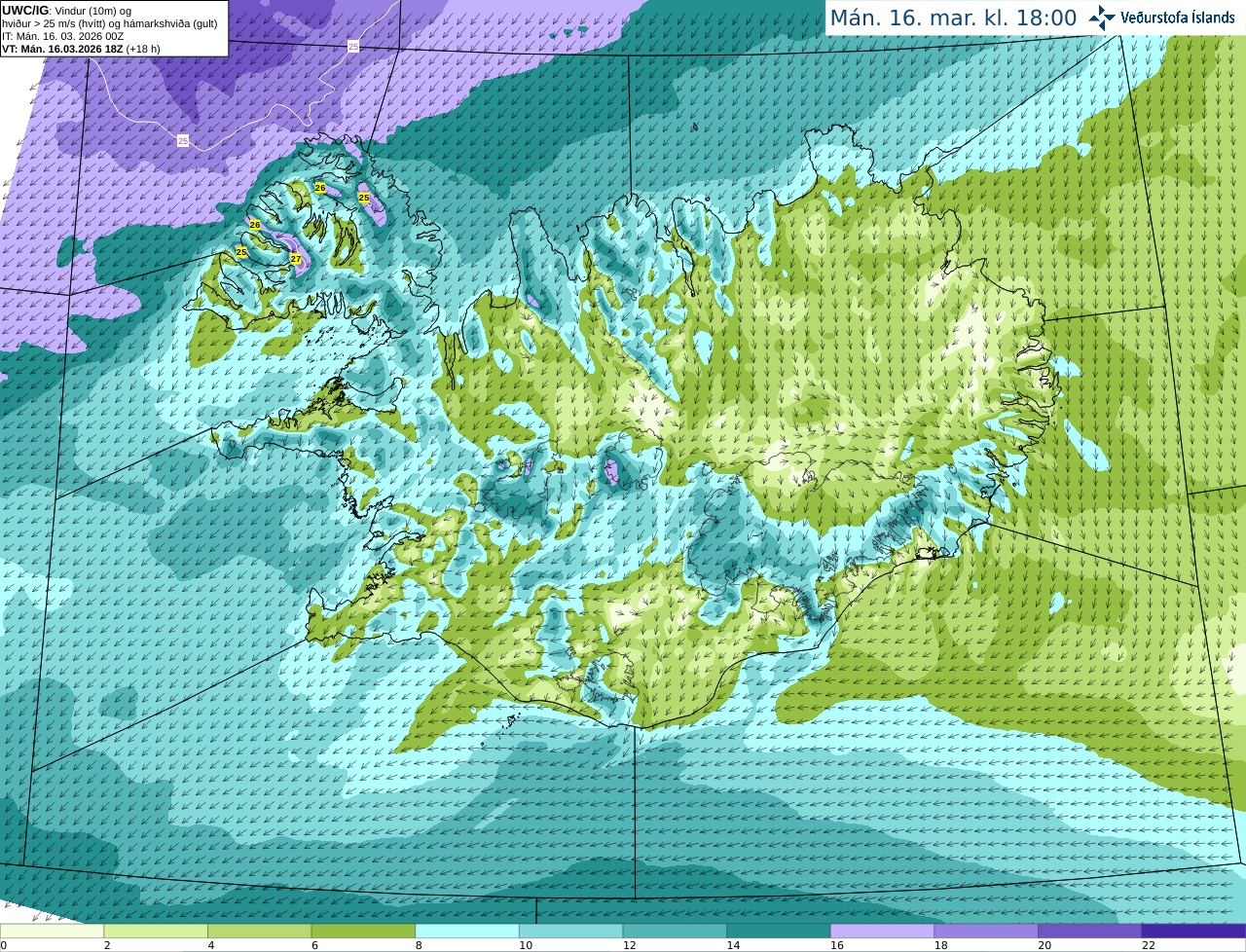Image resolution: width=1246 pixels, height=952 pixels.
Task: Select the 12–14 m/s teal legend swatch
Action: tap(675, 931)
